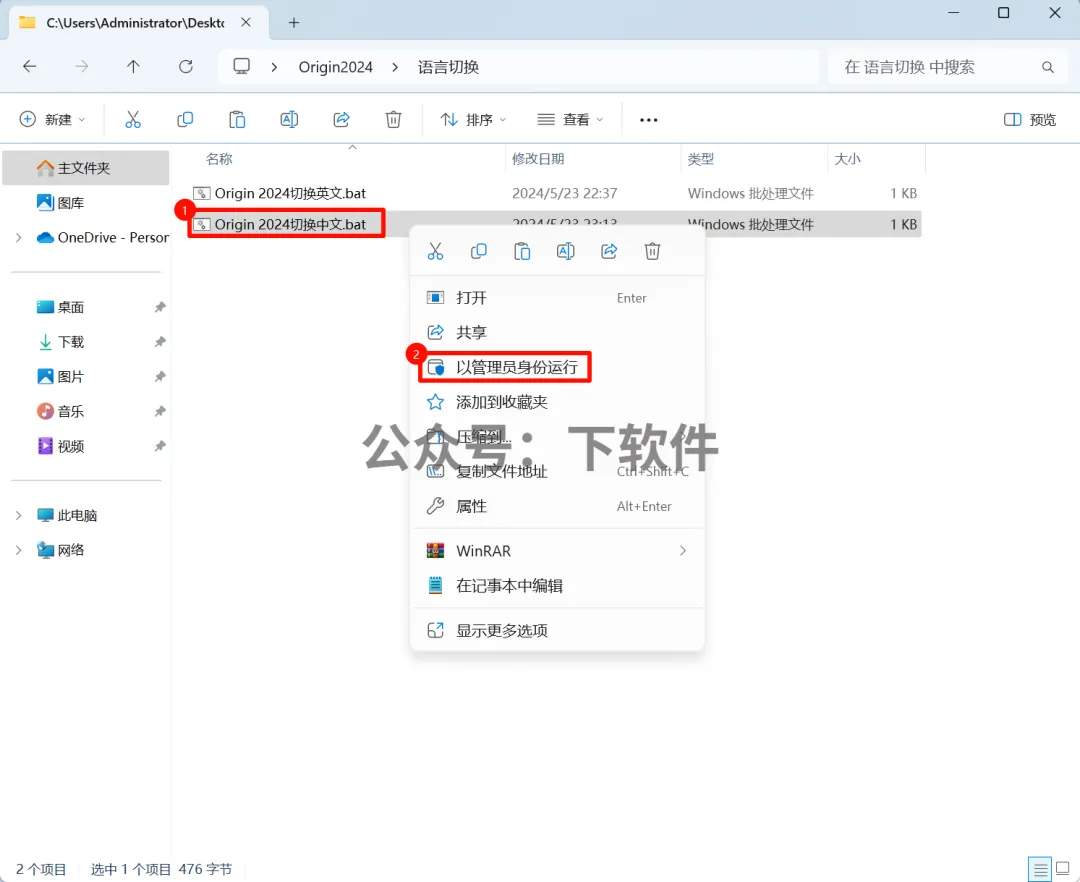Refresh the current folder view
Screen dimensions: 1080x882
point(186,67)
